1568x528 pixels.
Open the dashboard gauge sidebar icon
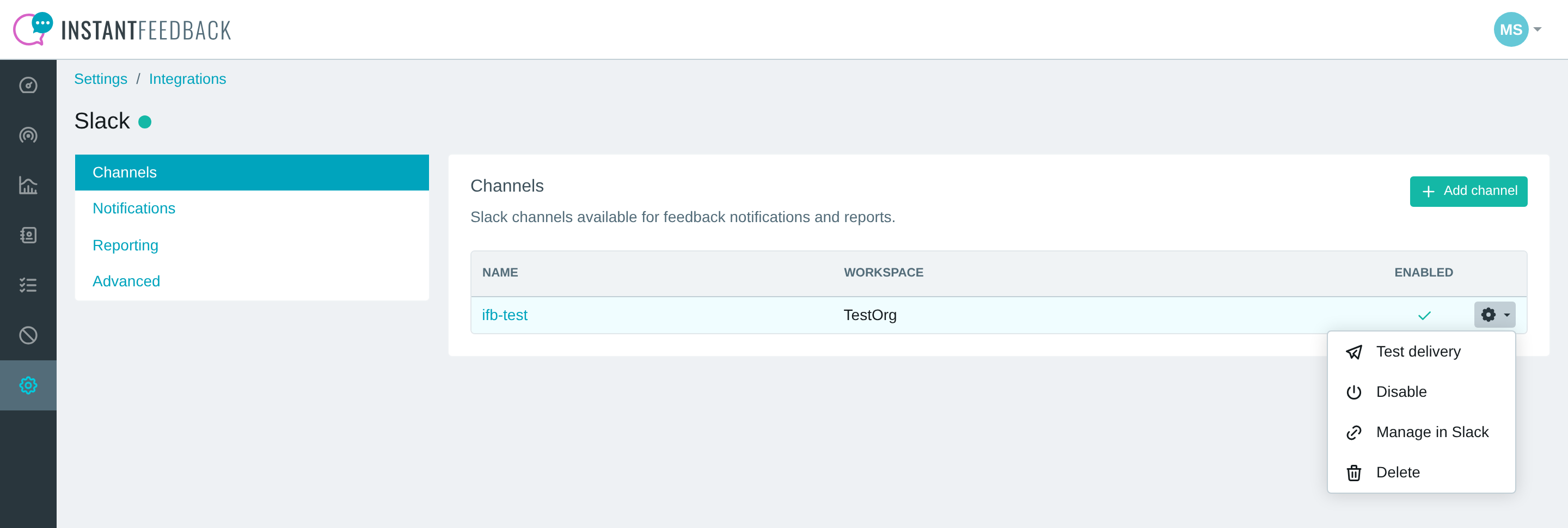(x=28, y=85)
